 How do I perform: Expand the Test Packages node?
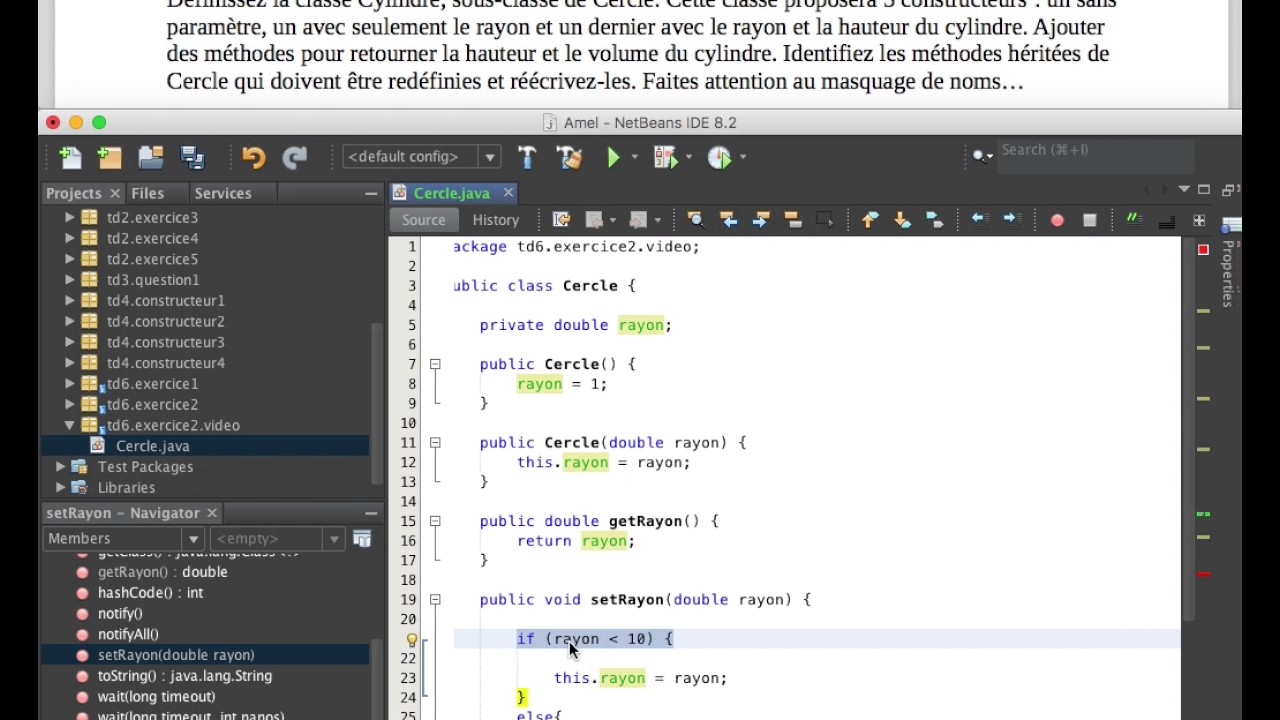[x=61, y=467]
